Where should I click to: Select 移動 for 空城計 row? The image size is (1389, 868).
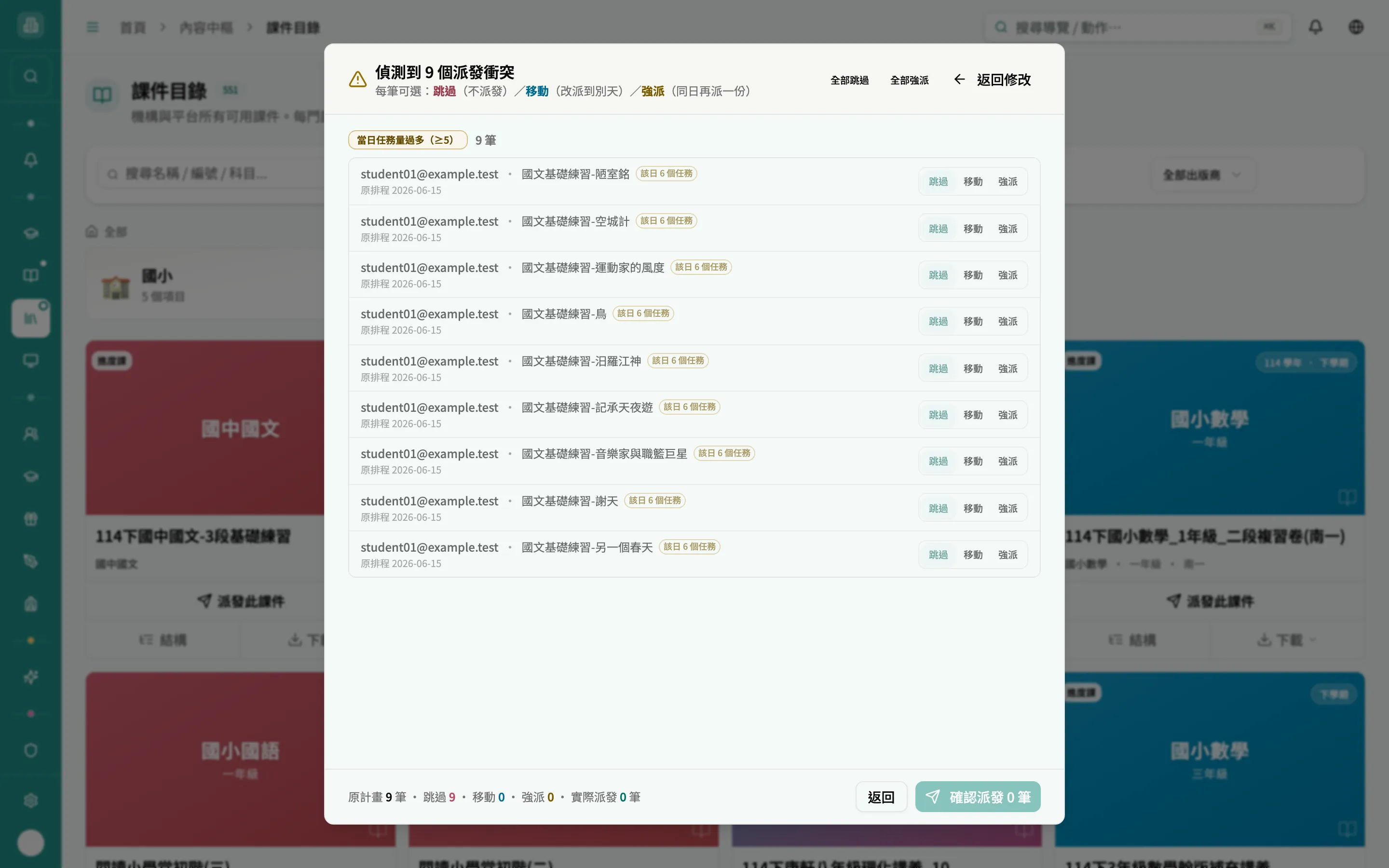pyautogui.click(x=973, y=229)
